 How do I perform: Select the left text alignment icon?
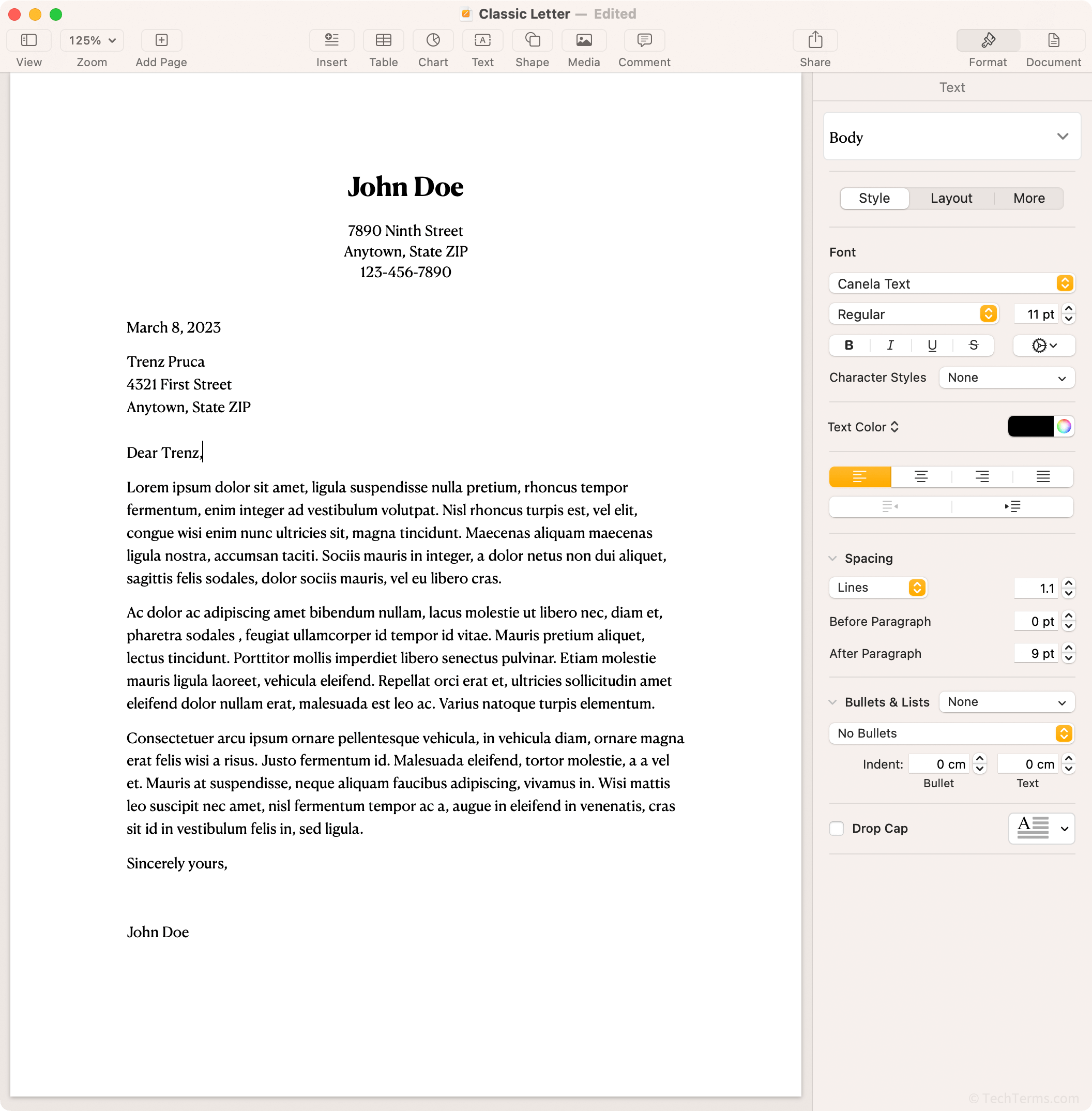(860, 476)
